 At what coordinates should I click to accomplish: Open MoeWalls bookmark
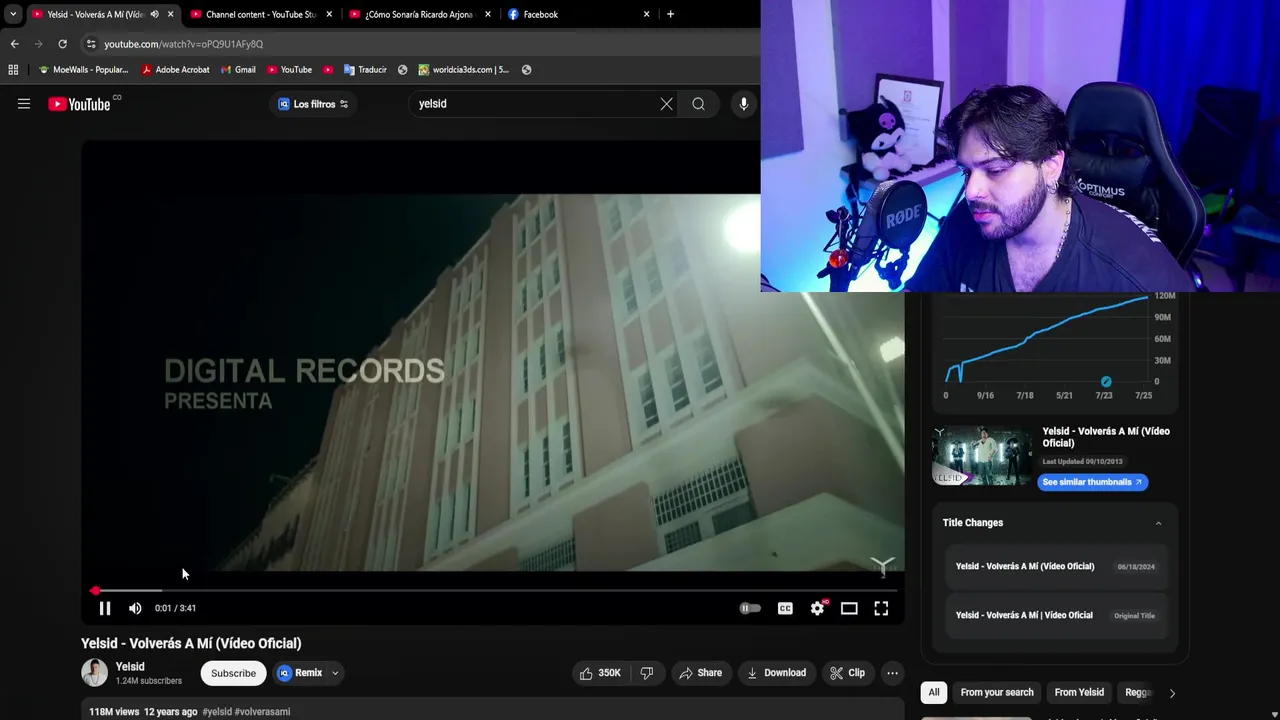tap(83, 70)
